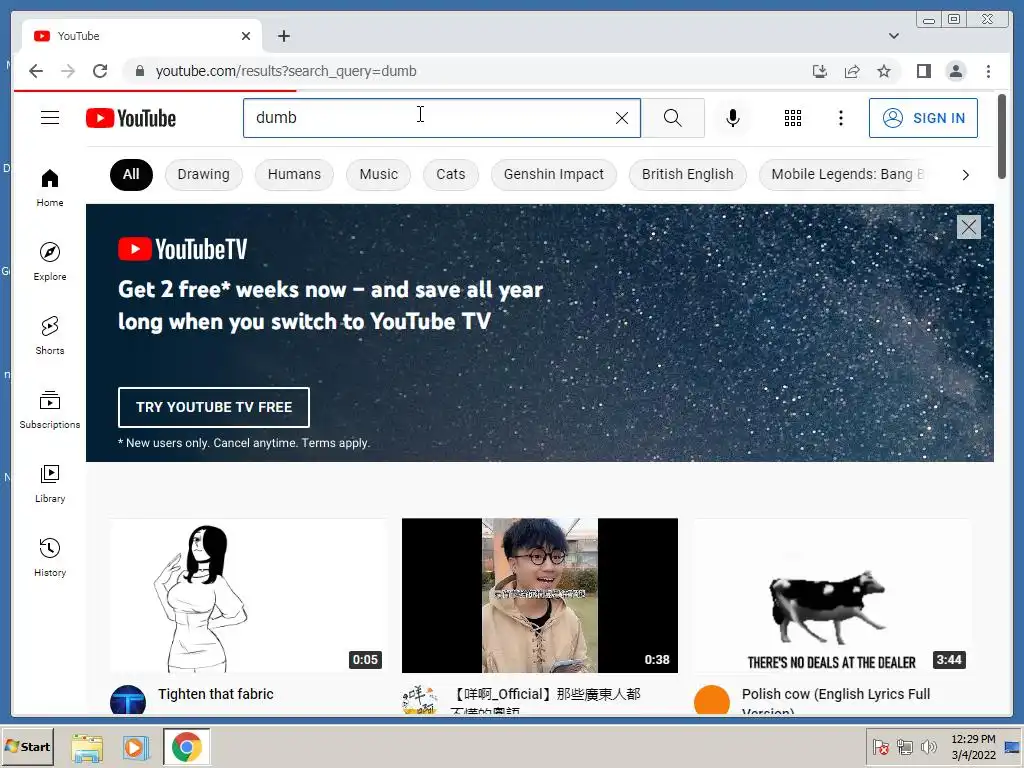Click the magnifying glass search button
This screenshot has height=768, width=1024.
click(673, 118)
